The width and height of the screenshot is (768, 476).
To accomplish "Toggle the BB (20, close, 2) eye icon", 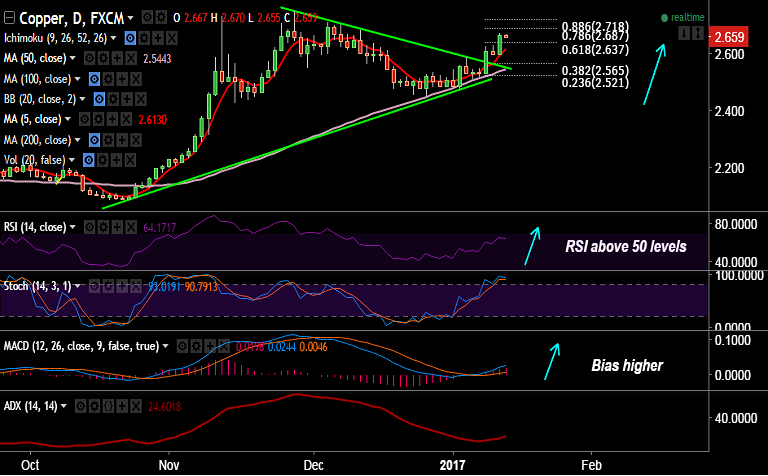I will click(x=99, y=99).
